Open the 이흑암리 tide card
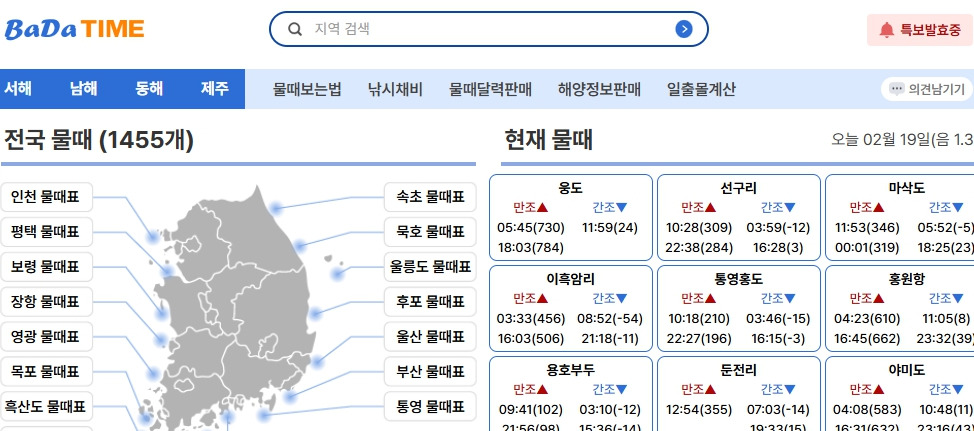The height and width of the screenshot is (431, 974). (571, 309)
